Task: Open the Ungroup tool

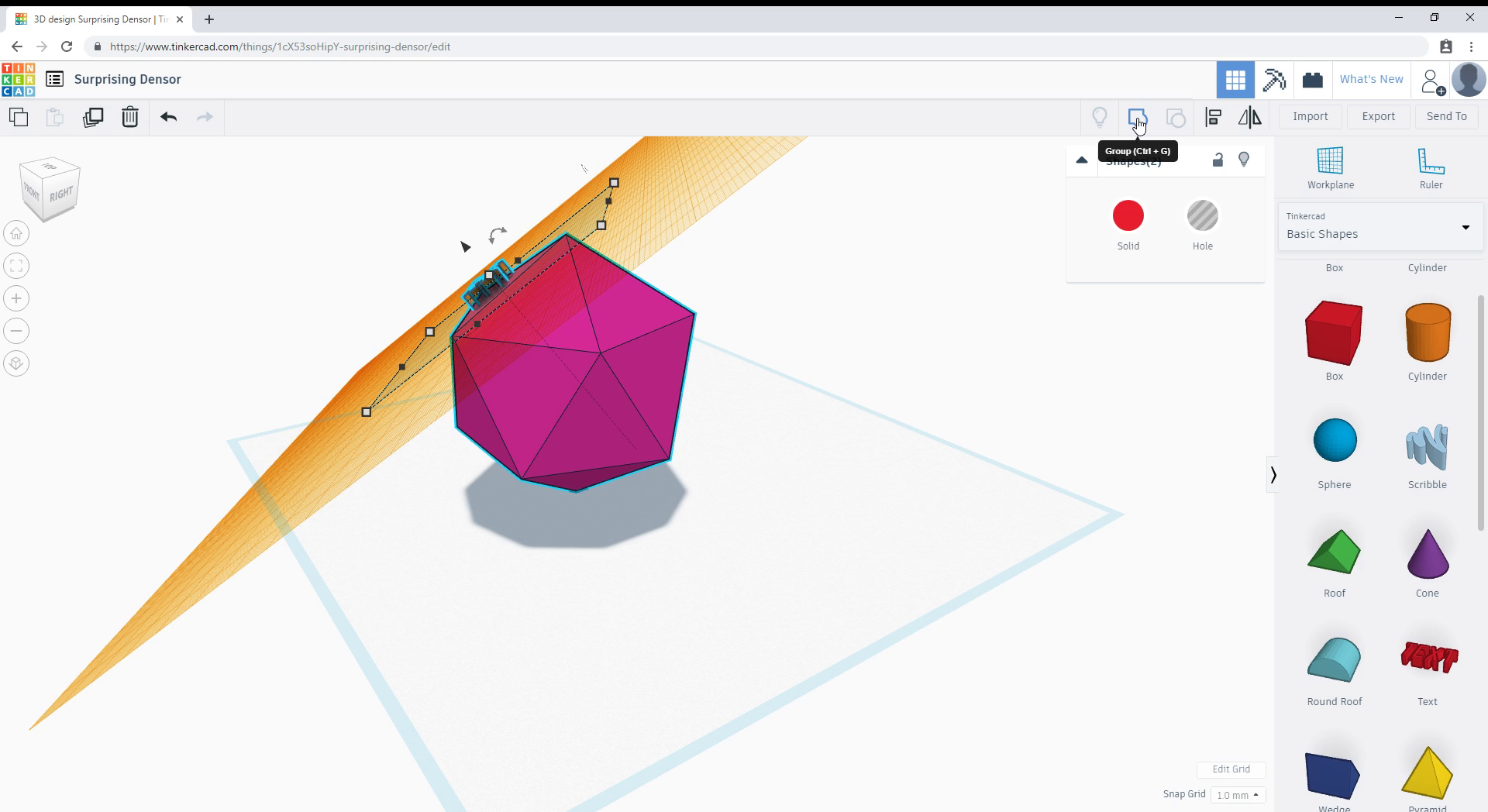Action: point(1176,117)
